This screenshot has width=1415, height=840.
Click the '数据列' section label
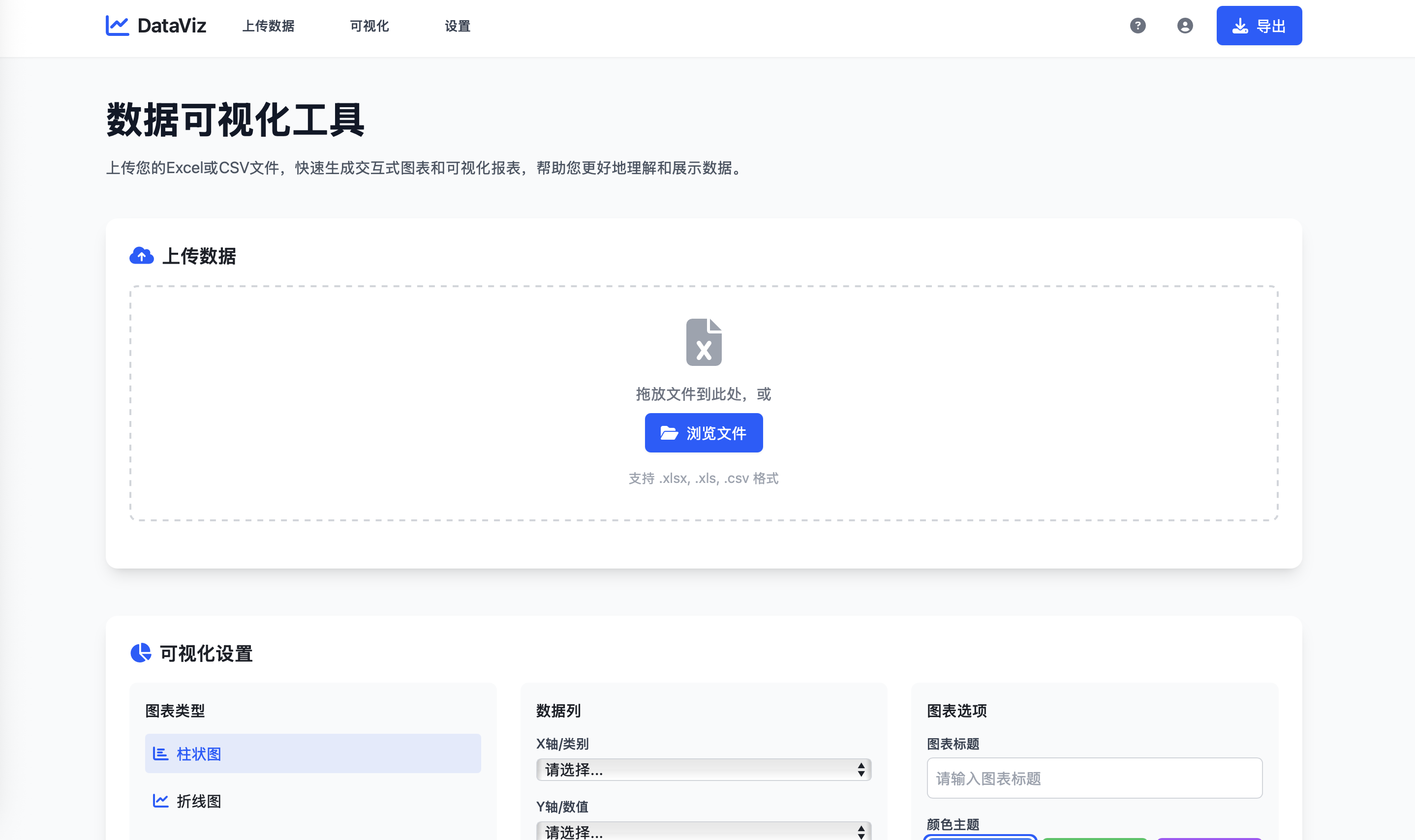pos(558,710)
